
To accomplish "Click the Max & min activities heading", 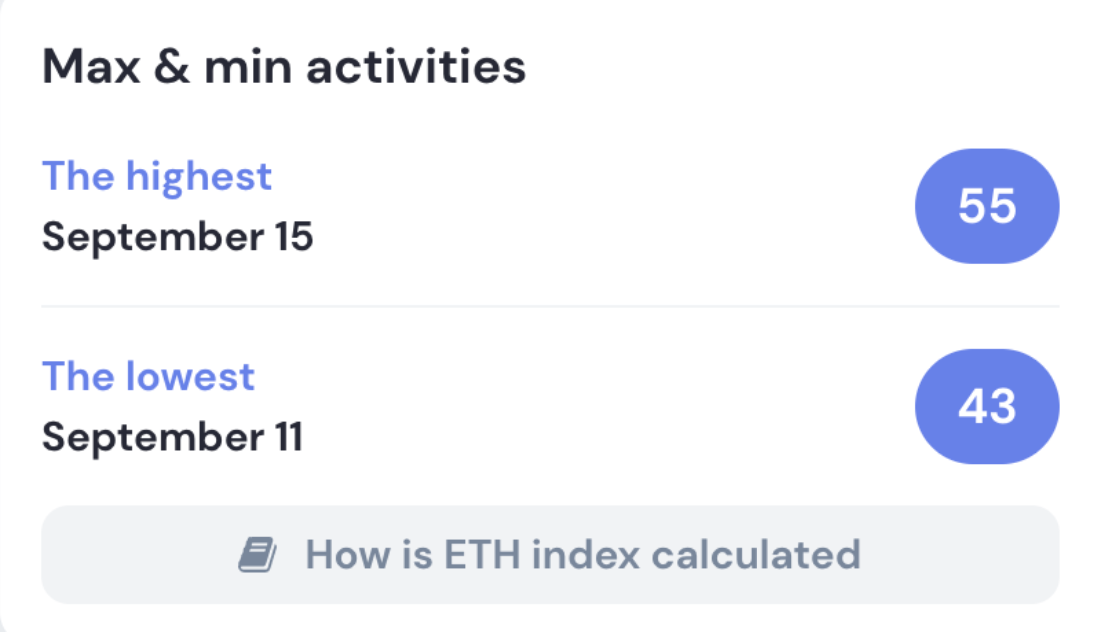I will click(284, 67).
